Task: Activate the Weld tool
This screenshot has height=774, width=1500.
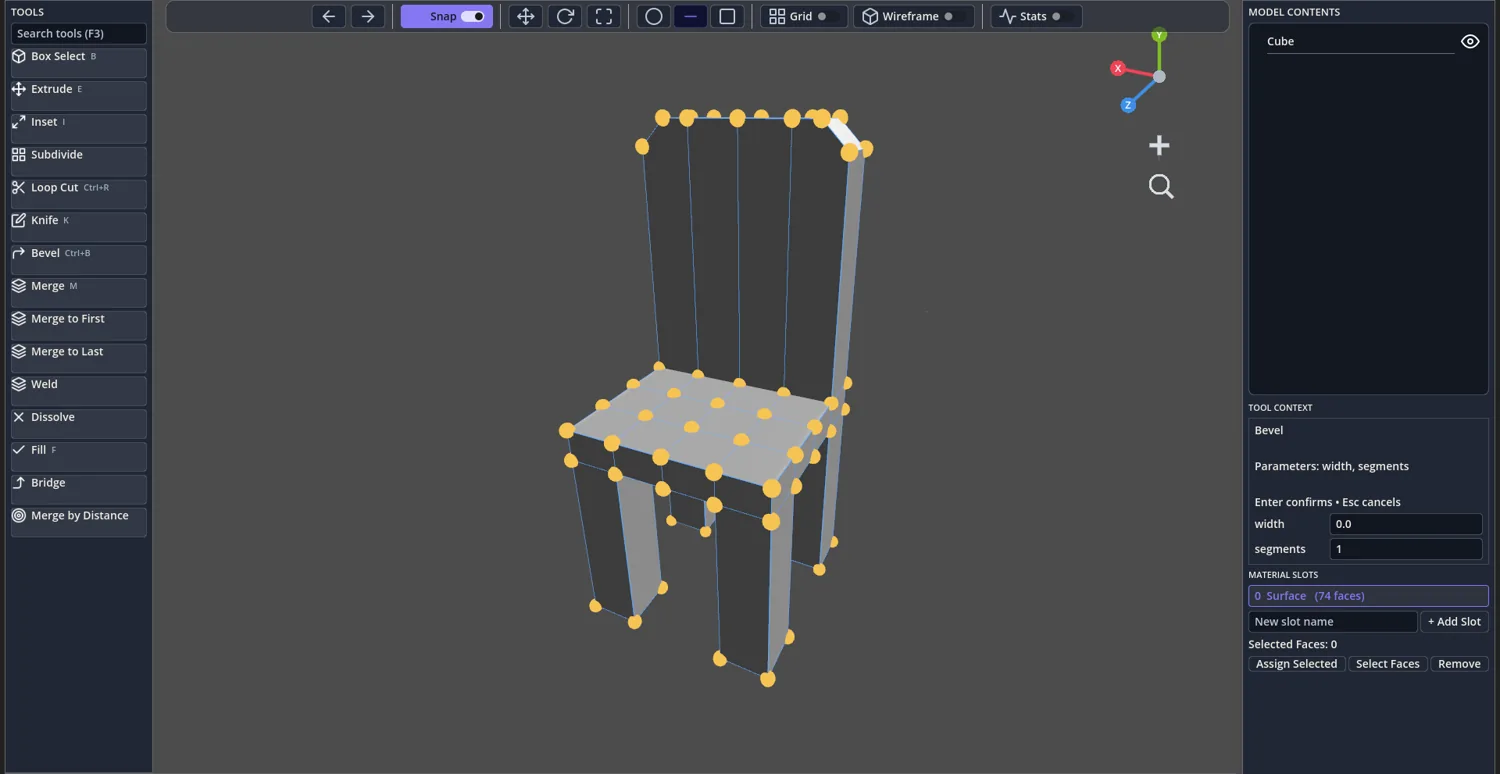Action: [x=79, y=390]
